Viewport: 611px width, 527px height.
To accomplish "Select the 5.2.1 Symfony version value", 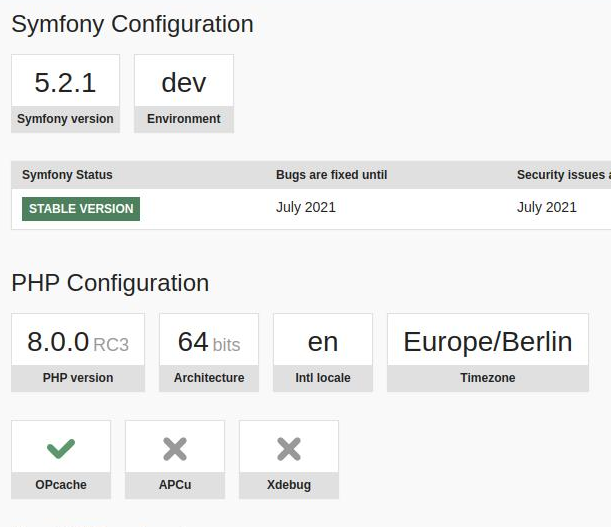I will (x=65, y=82).
